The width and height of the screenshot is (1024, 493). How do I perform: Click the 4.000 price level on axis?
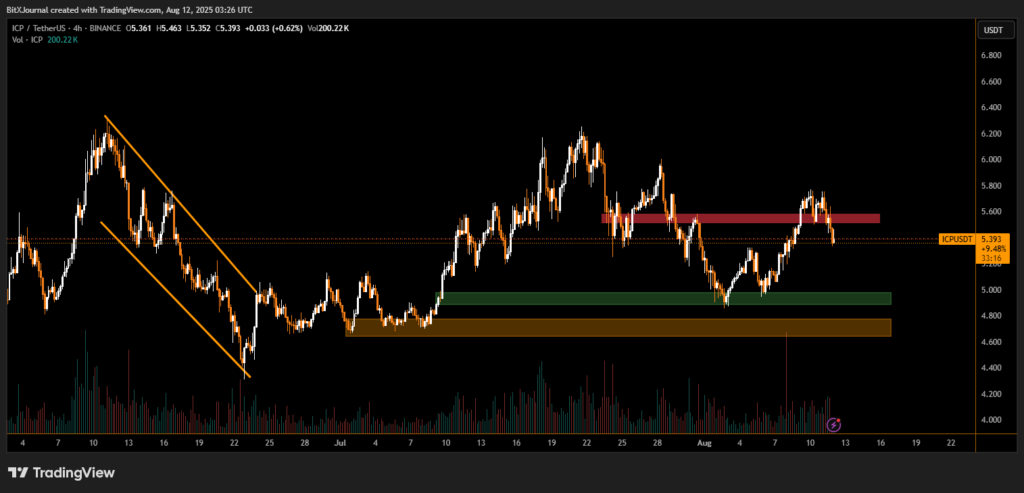(x=991, y=420)
